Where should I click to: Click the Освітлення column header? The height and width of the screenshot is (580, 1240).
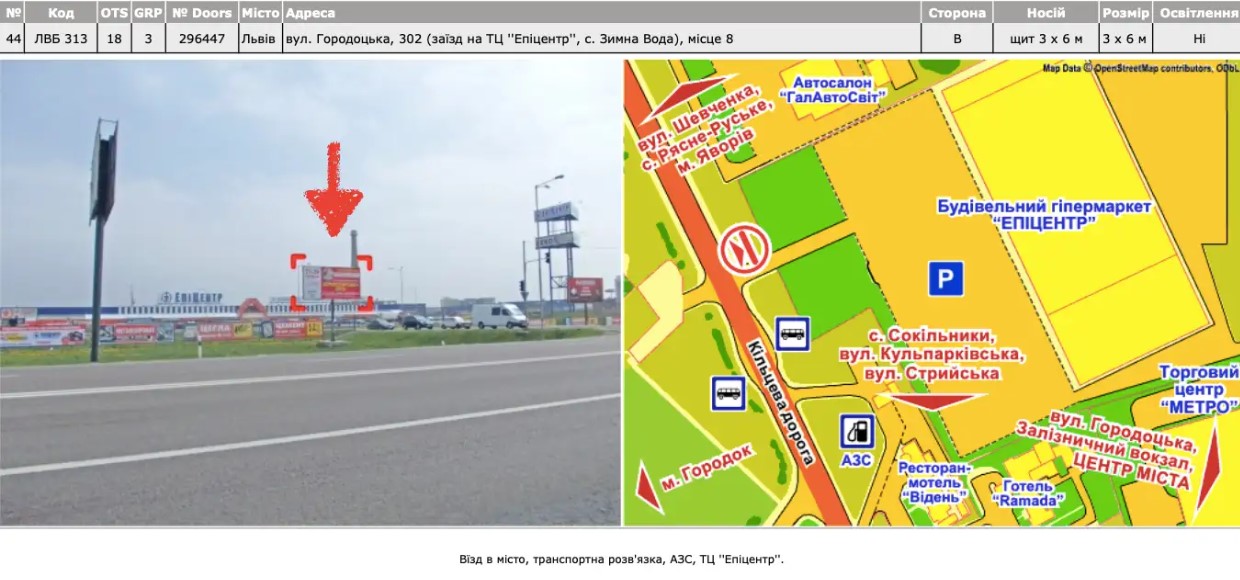click(1198, 13)
